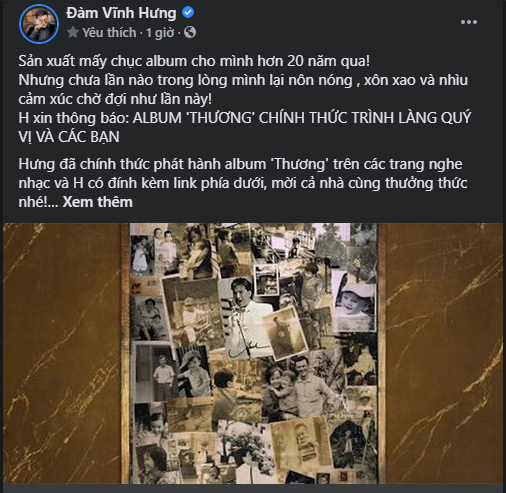Click the baby in white hat photo
The image size is (506, 493).
[x=354, y=302]
